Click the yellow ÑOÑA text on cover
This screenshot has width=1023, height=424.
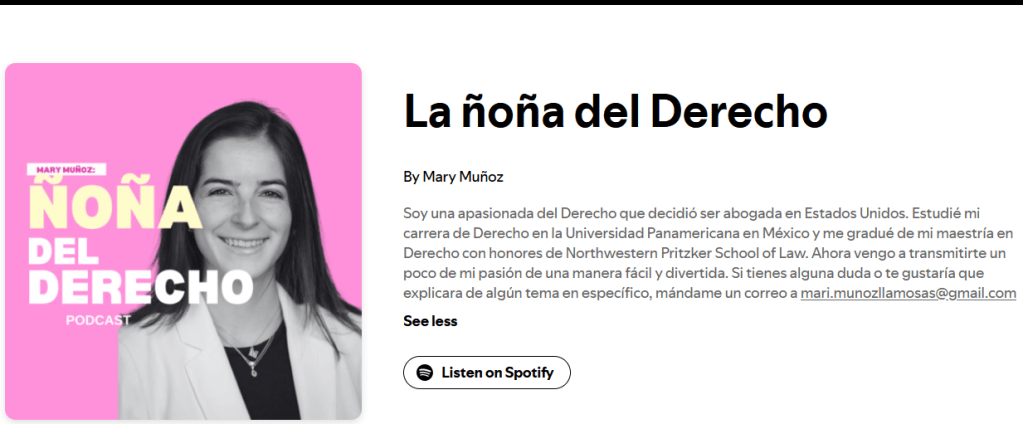click(116, 205)
